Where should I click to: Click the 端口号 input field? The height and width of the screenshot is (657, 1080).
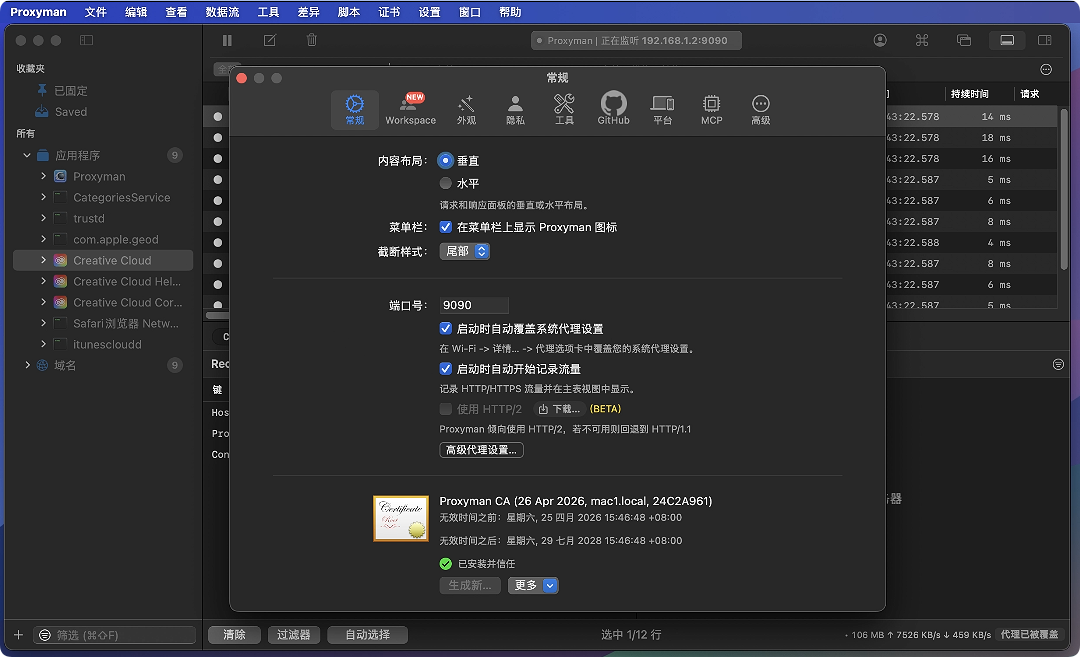pos(474,305)
